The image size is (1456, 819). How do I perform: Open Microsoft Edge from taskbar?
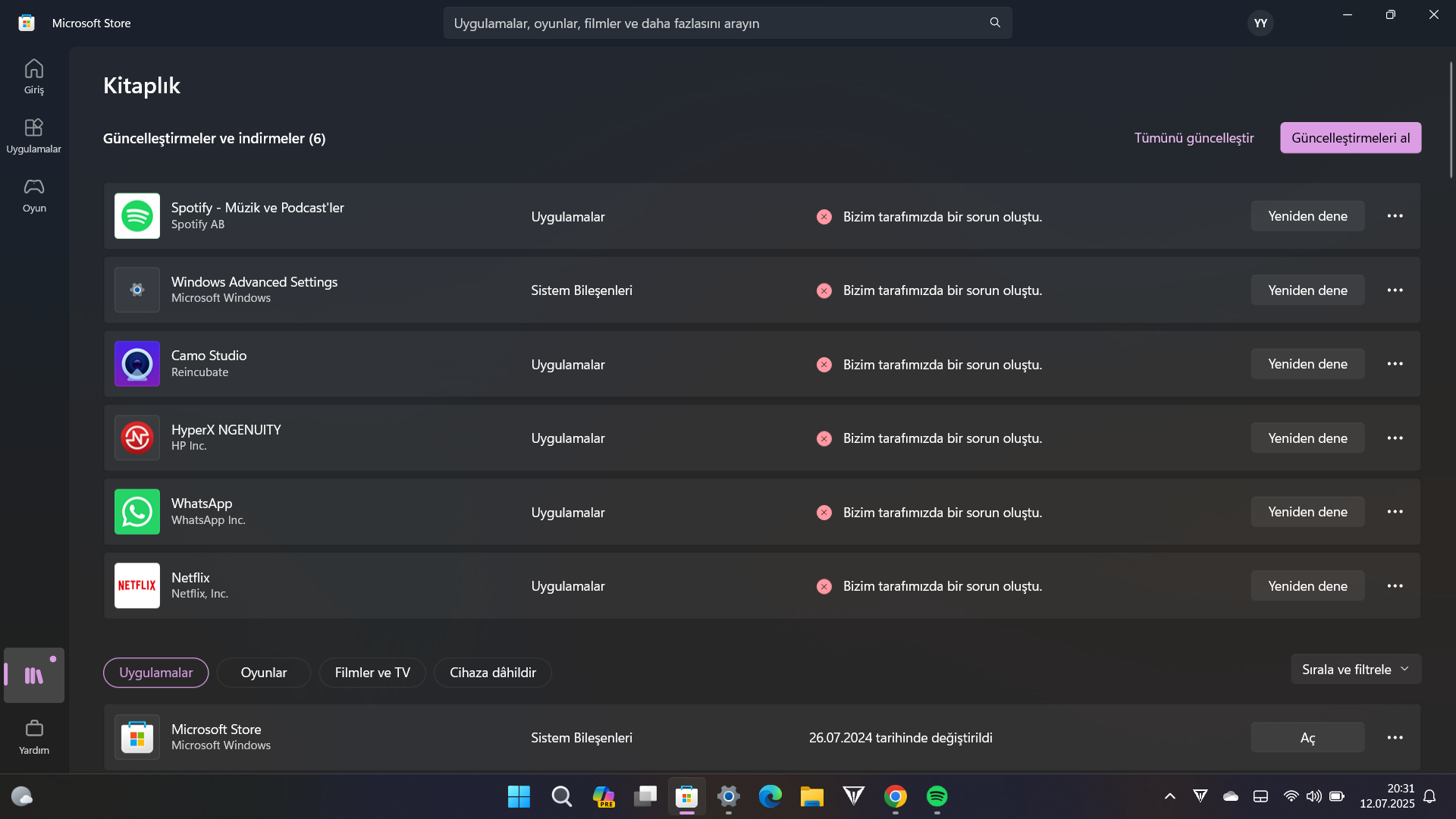[770, 796]
